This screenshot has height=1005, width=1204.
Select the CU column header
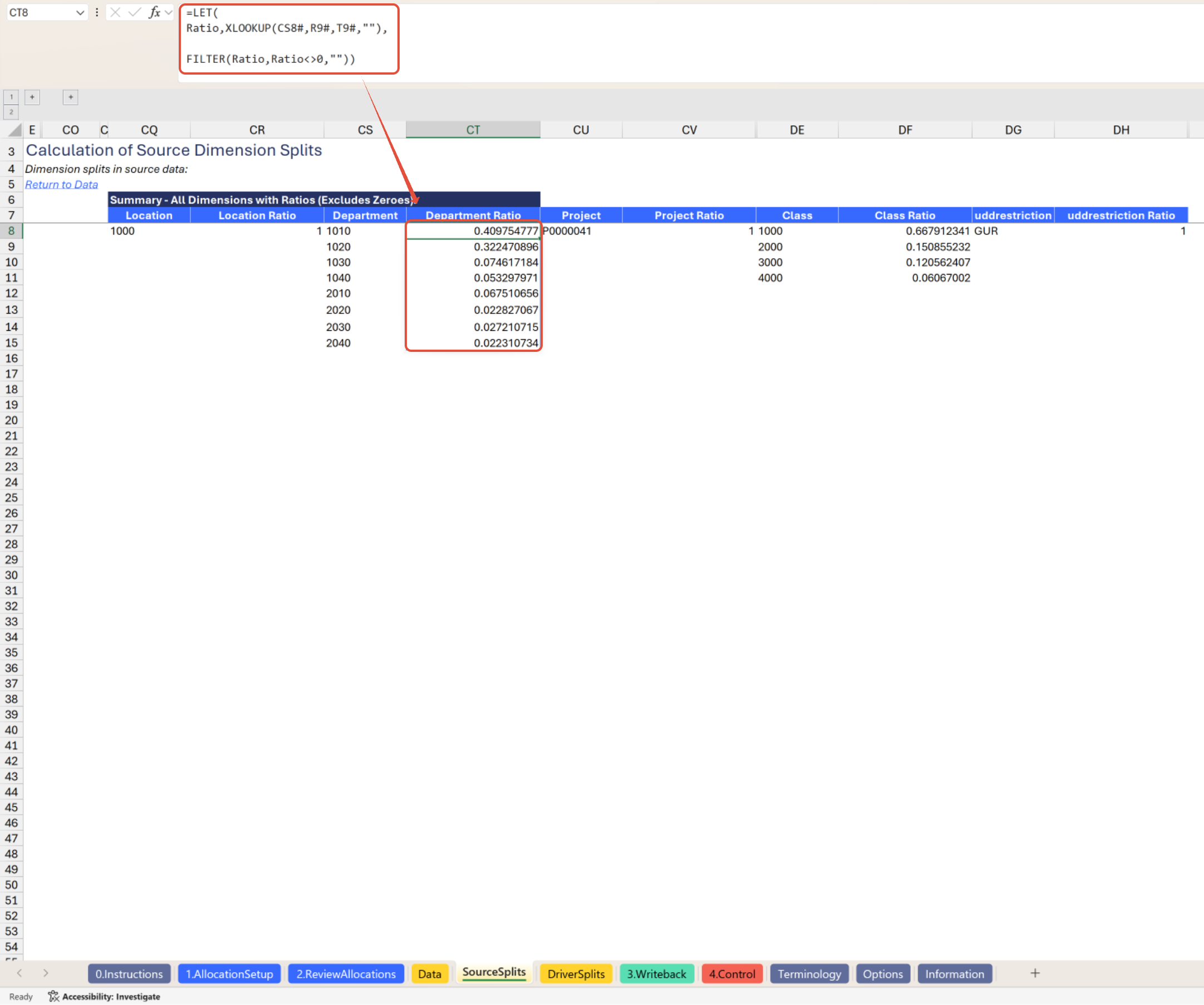point(581,130)
